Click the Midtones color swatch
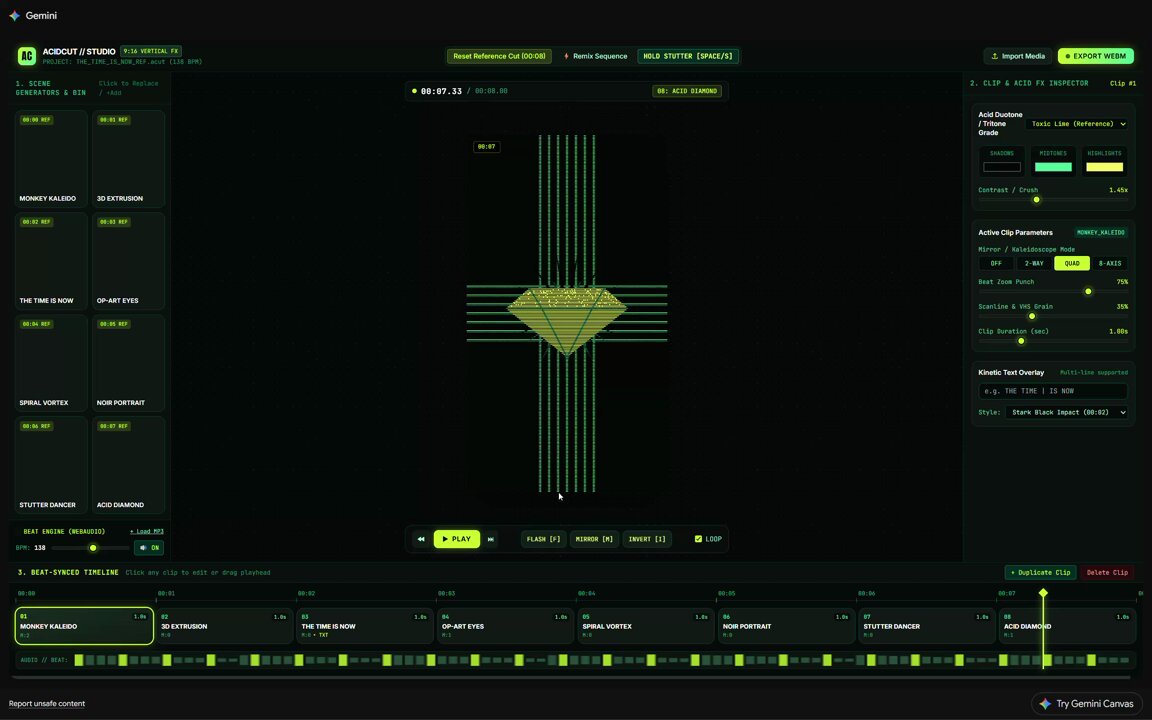Viewport: 1152px width, 720px height. click(x=1053, y=168)
